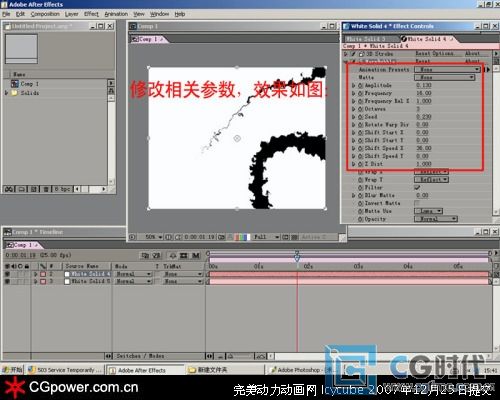Viewport: 500px width, 400px height.
Task: Select Comp 1 tab in Composition window
Action: point(148,39)
